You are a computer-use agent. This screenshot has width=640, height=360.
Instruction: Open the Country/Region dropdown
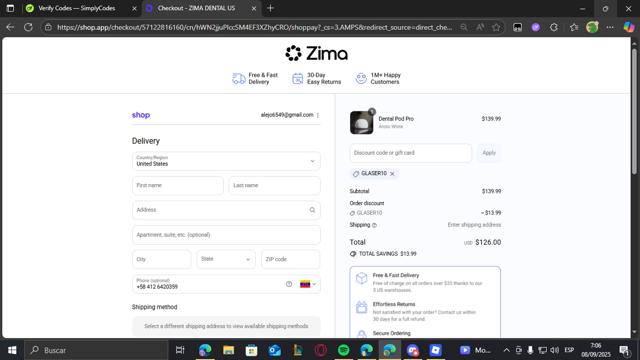tap(226, 161)
